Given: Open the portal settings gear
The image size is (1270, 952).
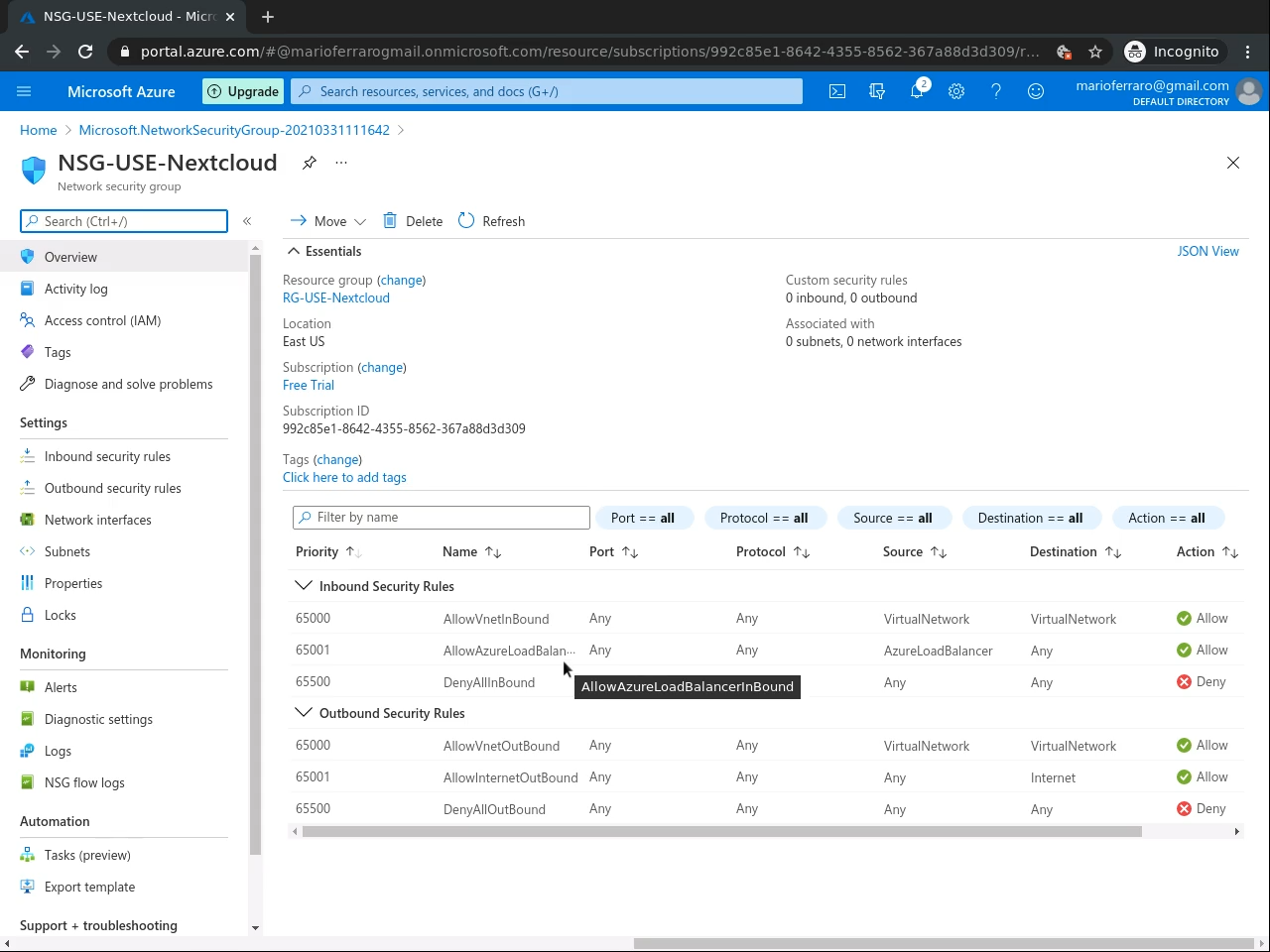Looking at the screenshot, I should (x=956, y=91).
